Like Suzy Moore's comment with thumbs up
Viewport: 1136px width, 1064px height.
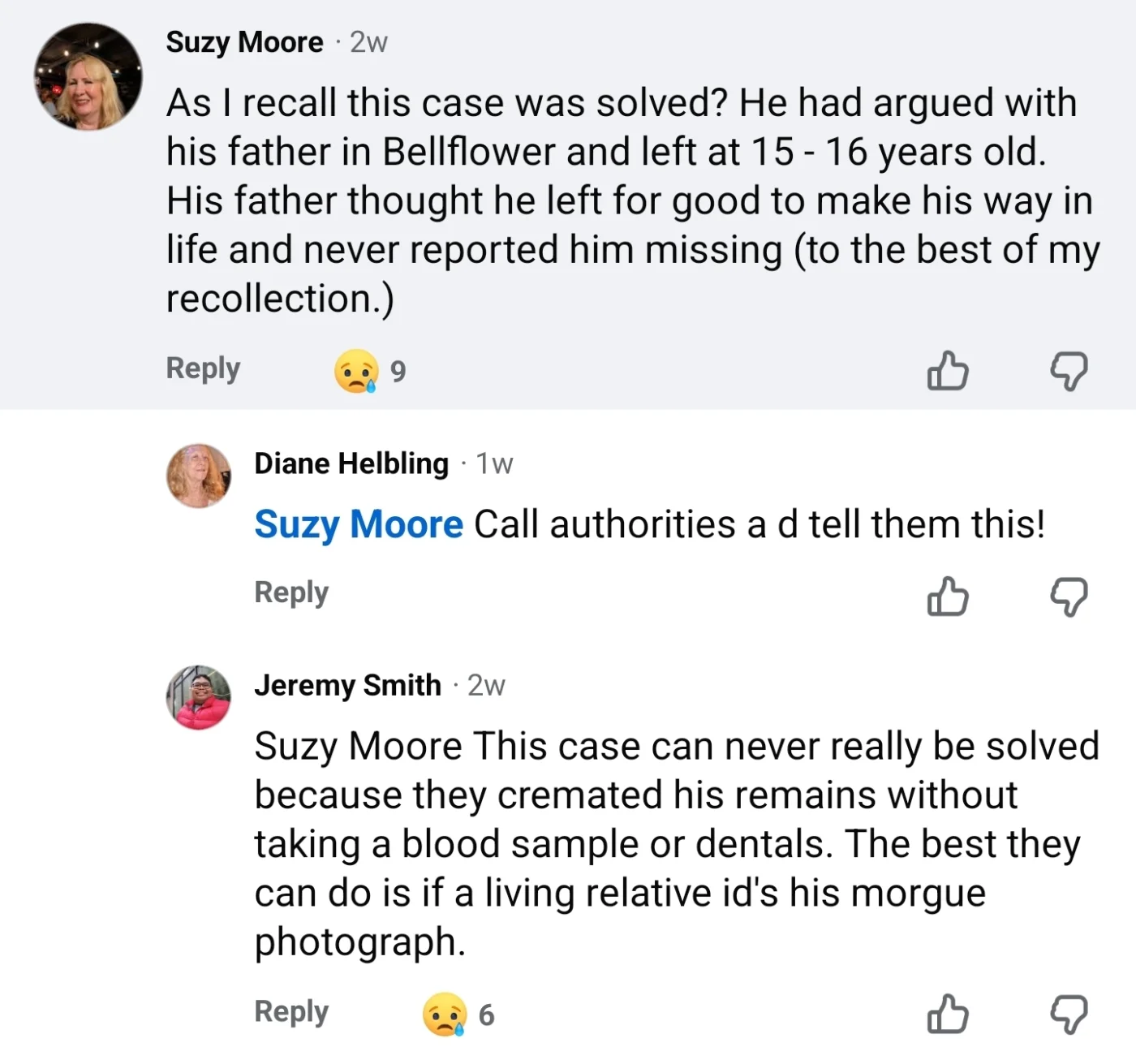coord(947,372)
